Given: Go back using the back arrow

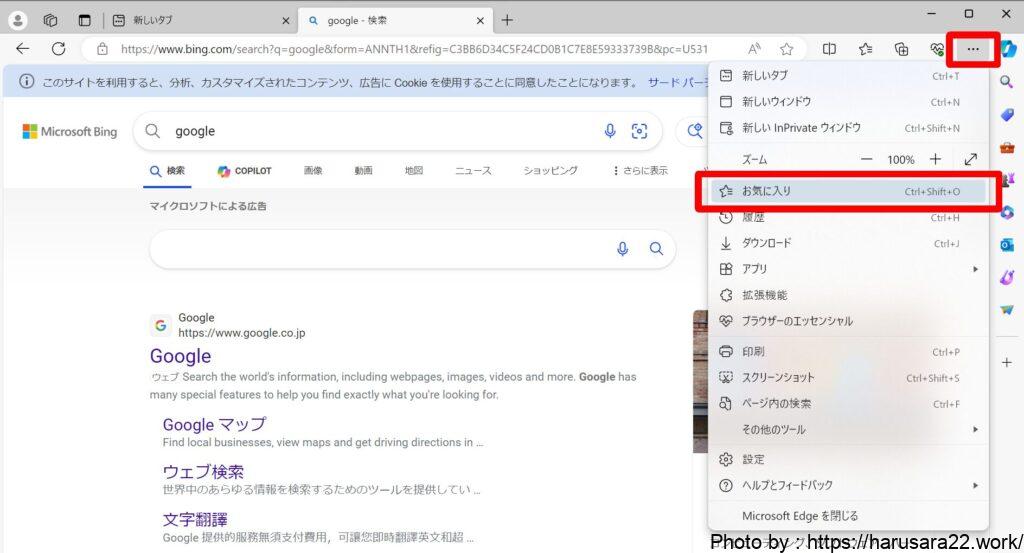Looking at the screenshot, I should pyautogui.click(x=22, y=48).
